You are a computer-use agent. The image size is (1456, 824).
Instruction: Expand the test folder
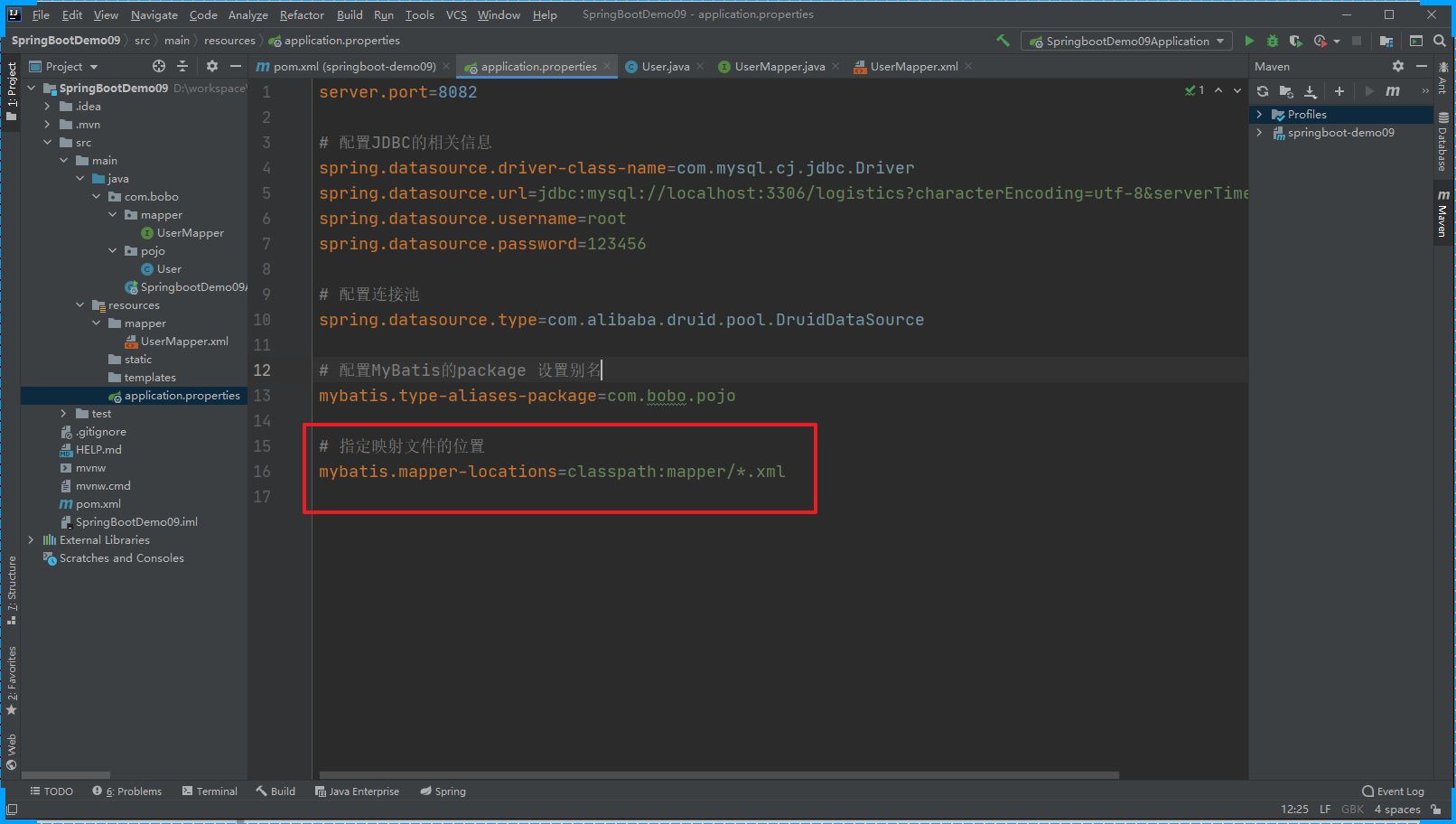64,413
